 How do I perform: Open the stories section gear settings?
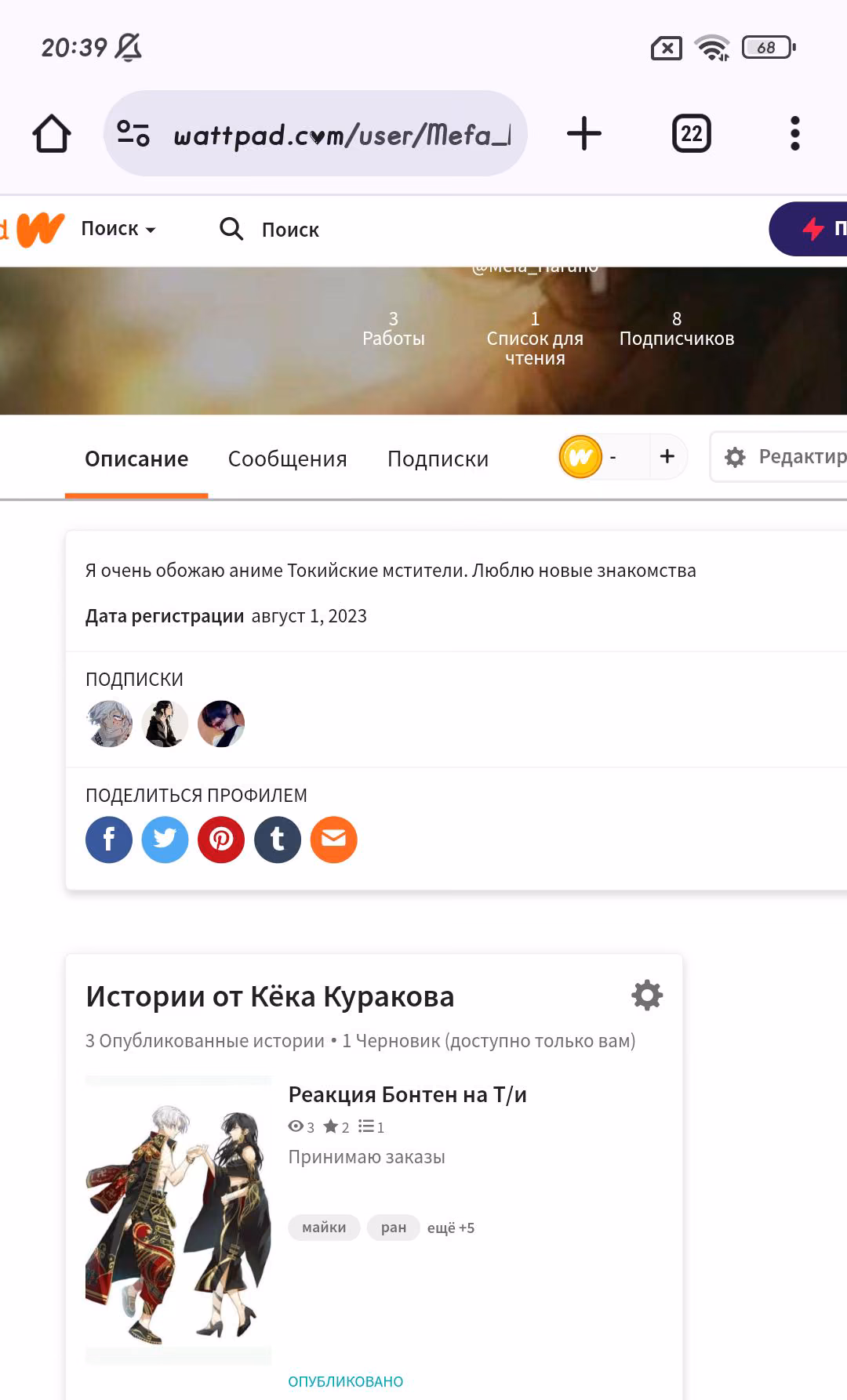click(x=647, y=995)
